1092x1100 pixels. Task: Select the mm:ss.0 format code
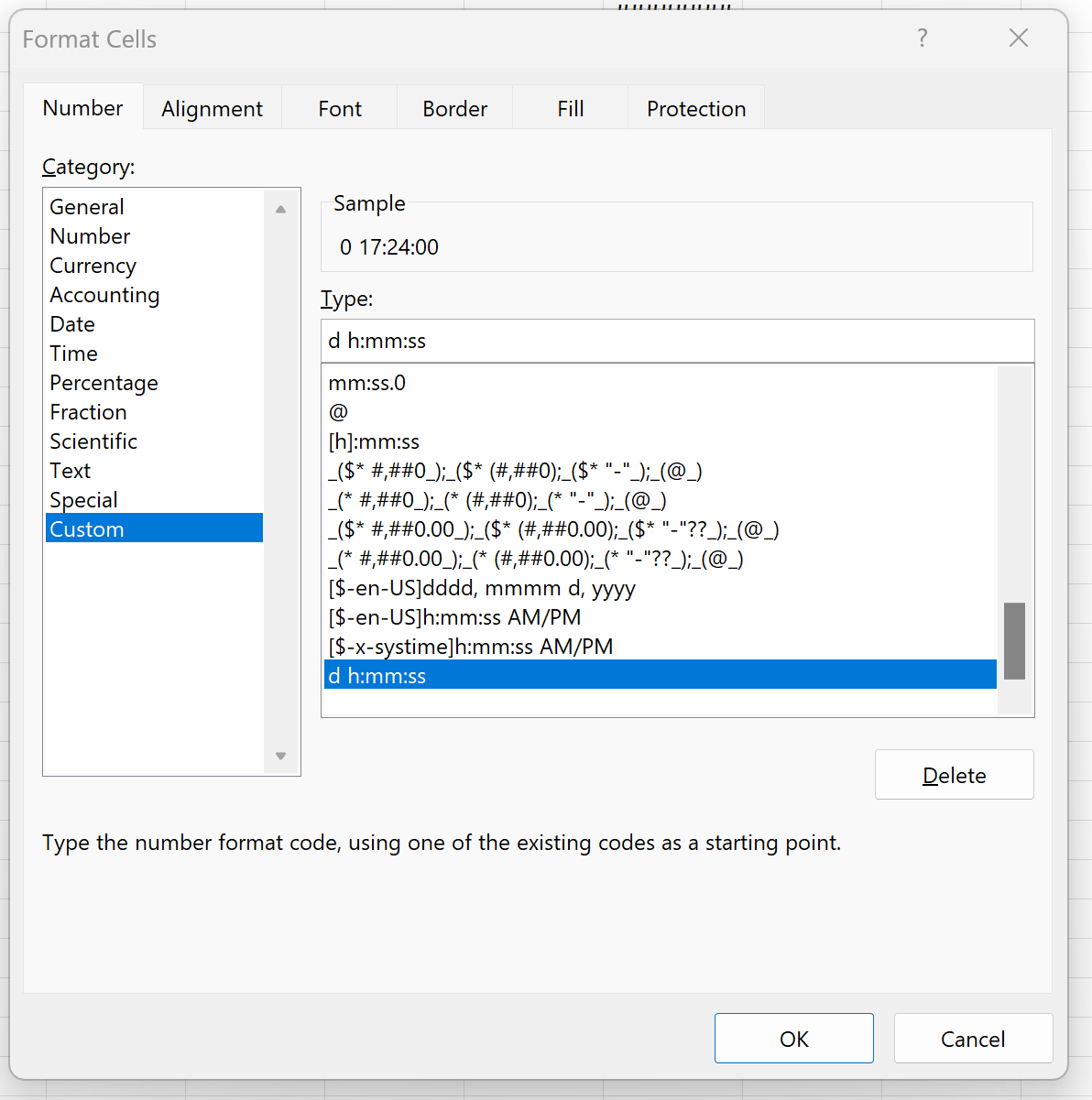[366, 383]
